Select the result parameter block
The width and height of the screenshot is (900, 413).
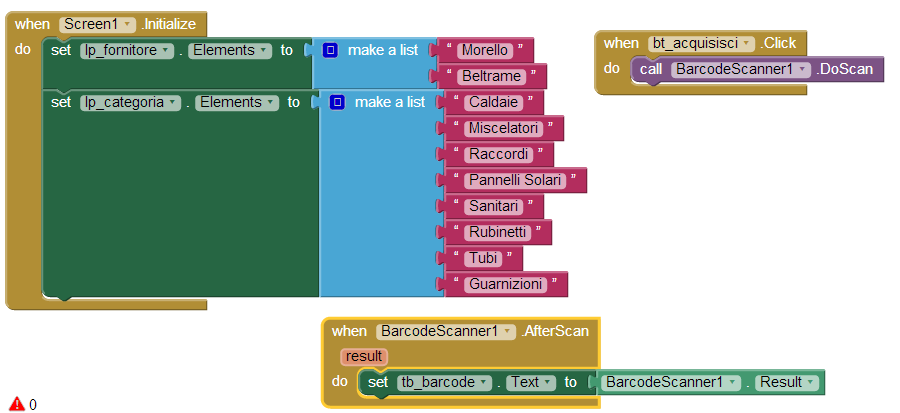(364, 357)
